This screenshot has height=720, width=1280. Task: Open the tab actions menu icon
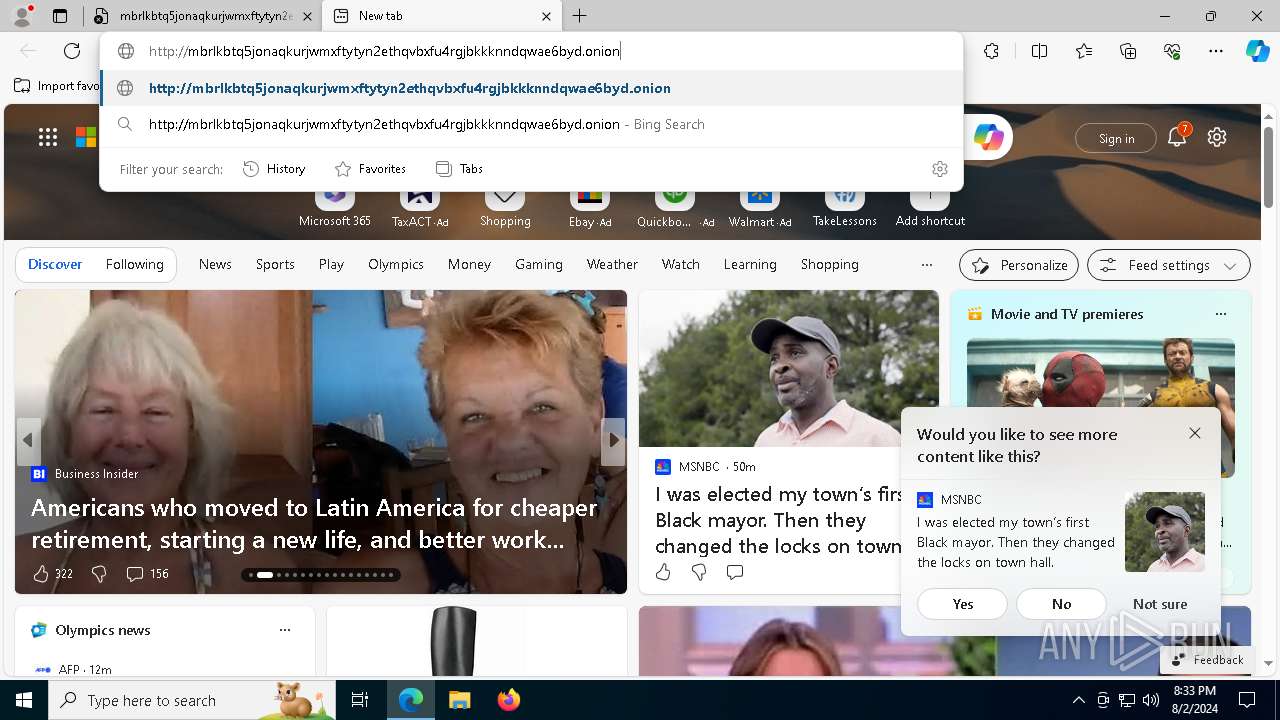point(60,16)
